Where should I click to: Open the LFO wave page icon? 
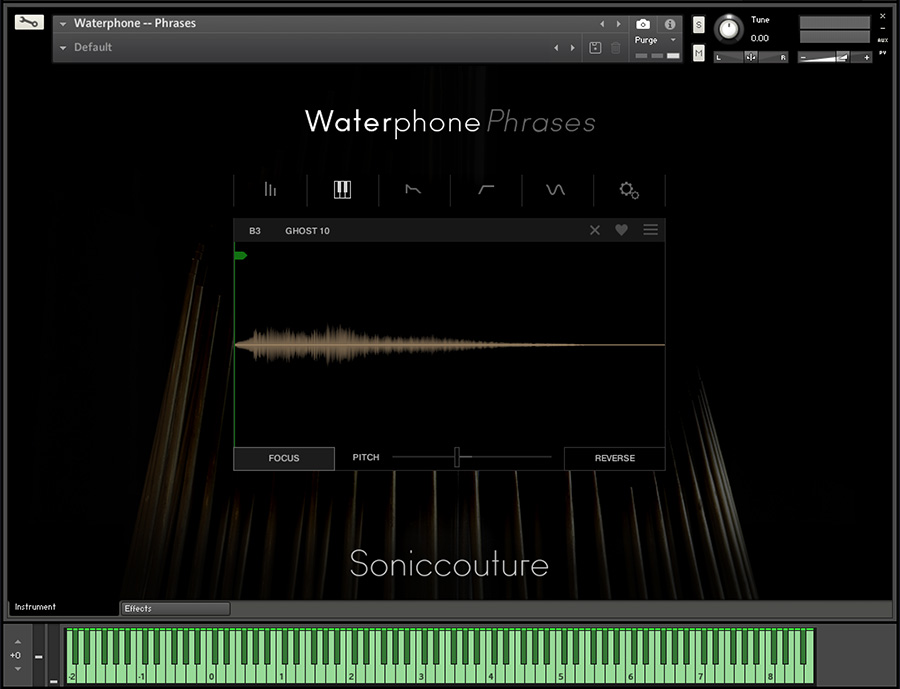pos(555,189)
